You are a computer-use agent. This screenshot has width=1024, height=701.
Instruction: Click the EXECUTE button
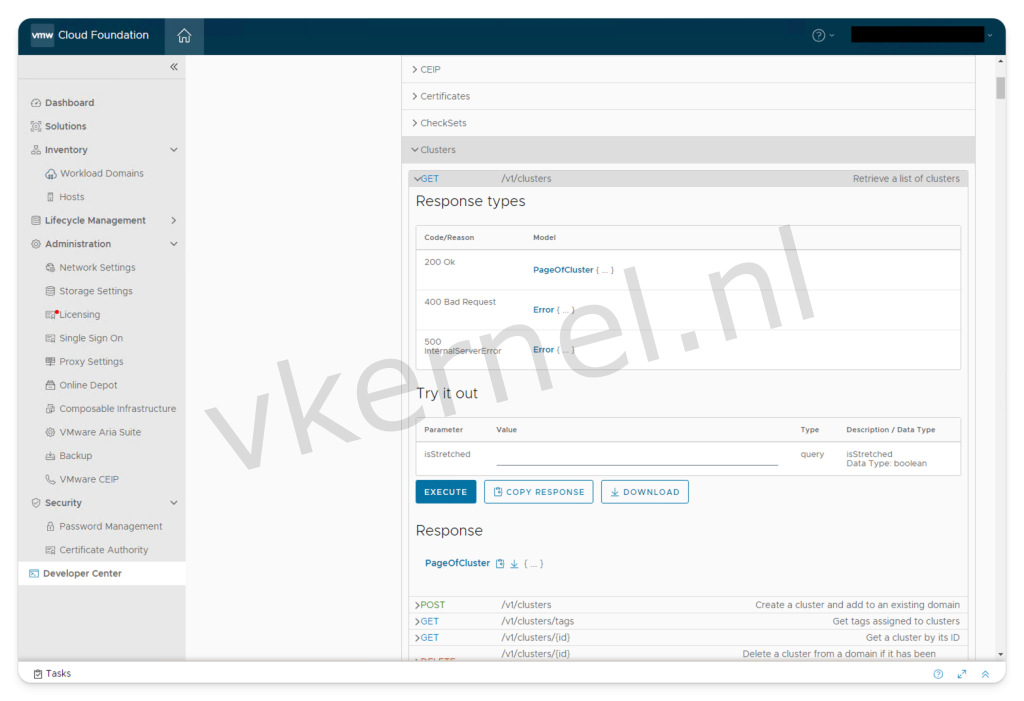(445, 491)
